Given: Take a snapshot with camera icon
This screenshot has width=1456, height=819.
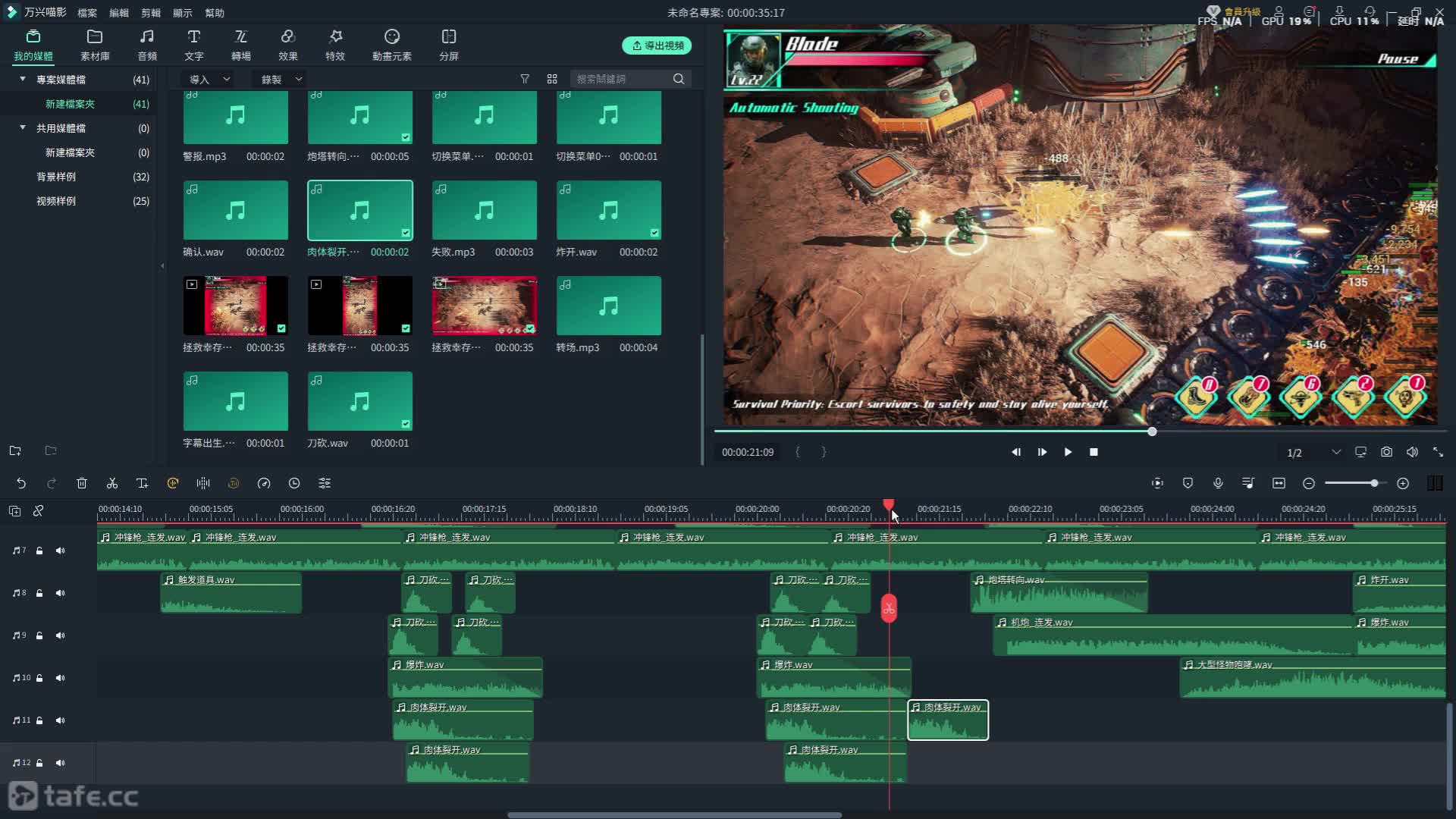Looking at the screenshot, I should pyautogui.click(x=1386, y=452).
